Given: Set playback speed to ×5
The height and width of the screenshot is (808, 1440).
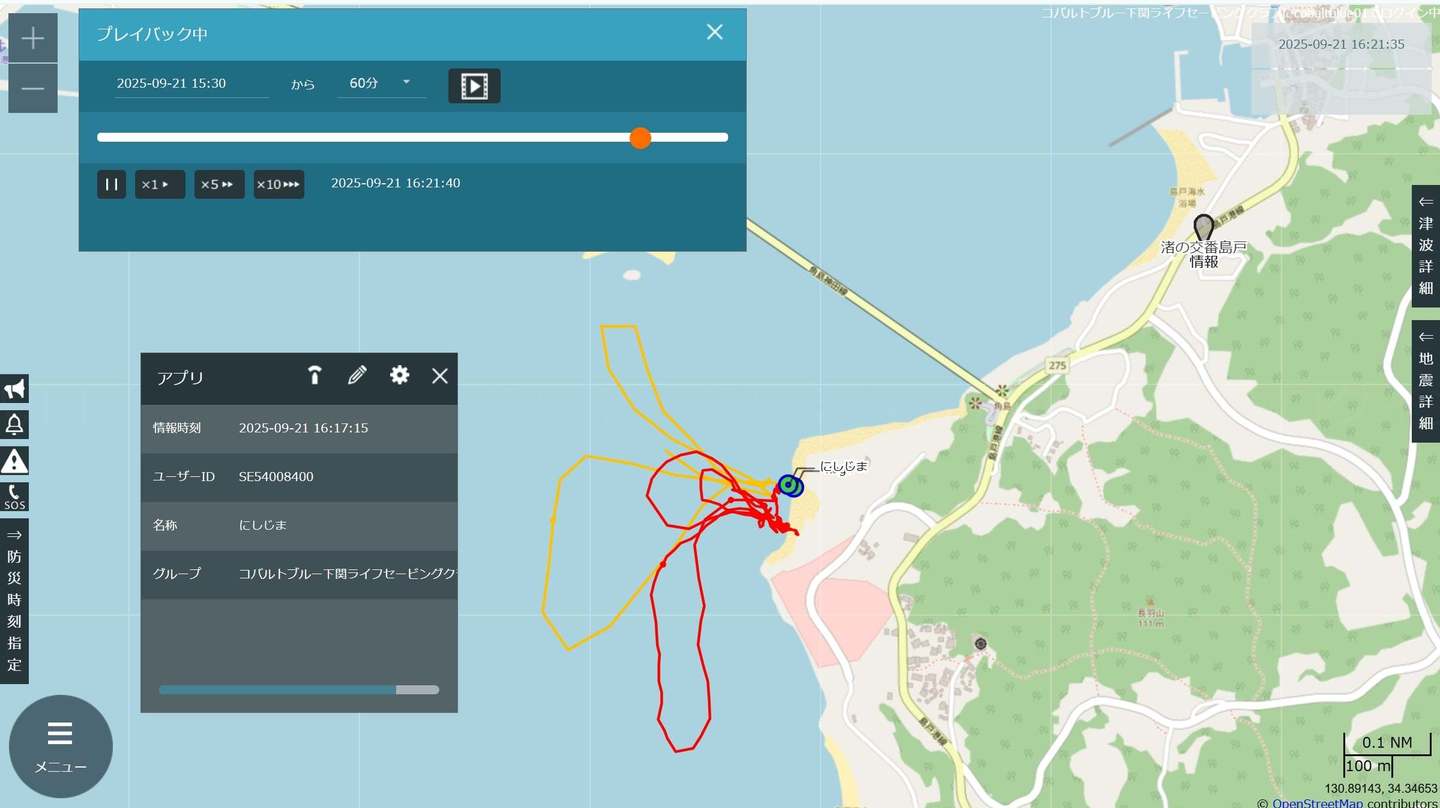Looking at the screenshot, I should 219,185.
